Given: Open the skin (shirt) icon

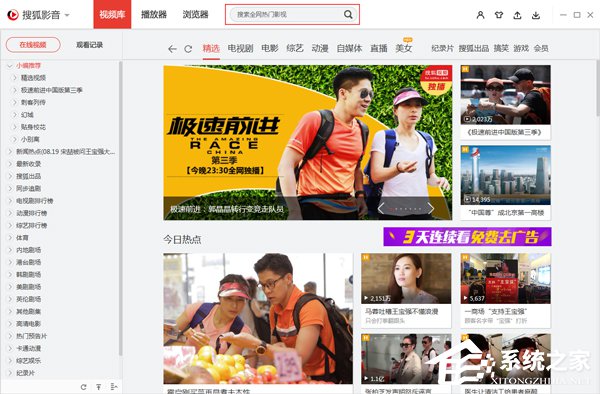Looking at the screenshot, I should coord(499,15).
